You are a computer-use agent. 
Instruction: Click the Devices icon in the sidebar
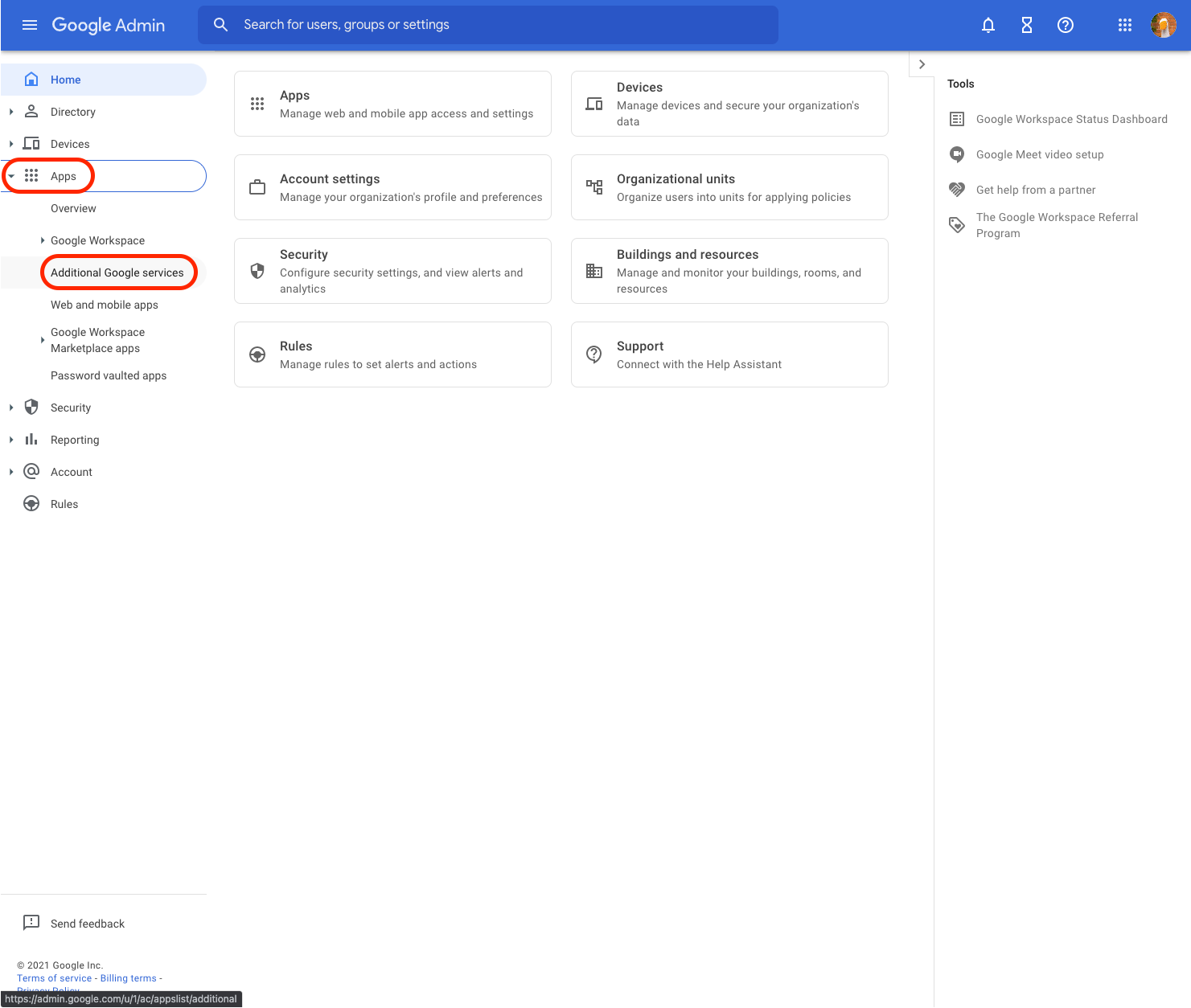click(x=31, y=143)
